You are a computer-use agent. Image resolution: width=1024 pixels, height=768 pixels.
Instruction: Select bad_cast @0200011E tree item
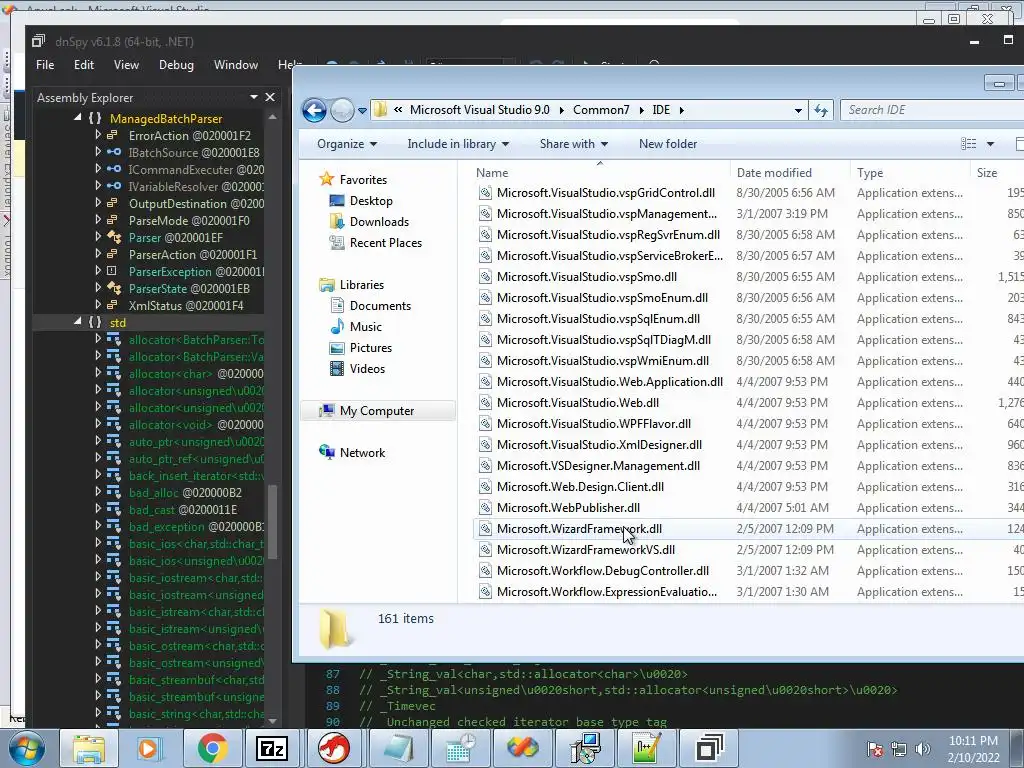coord(183,509)
